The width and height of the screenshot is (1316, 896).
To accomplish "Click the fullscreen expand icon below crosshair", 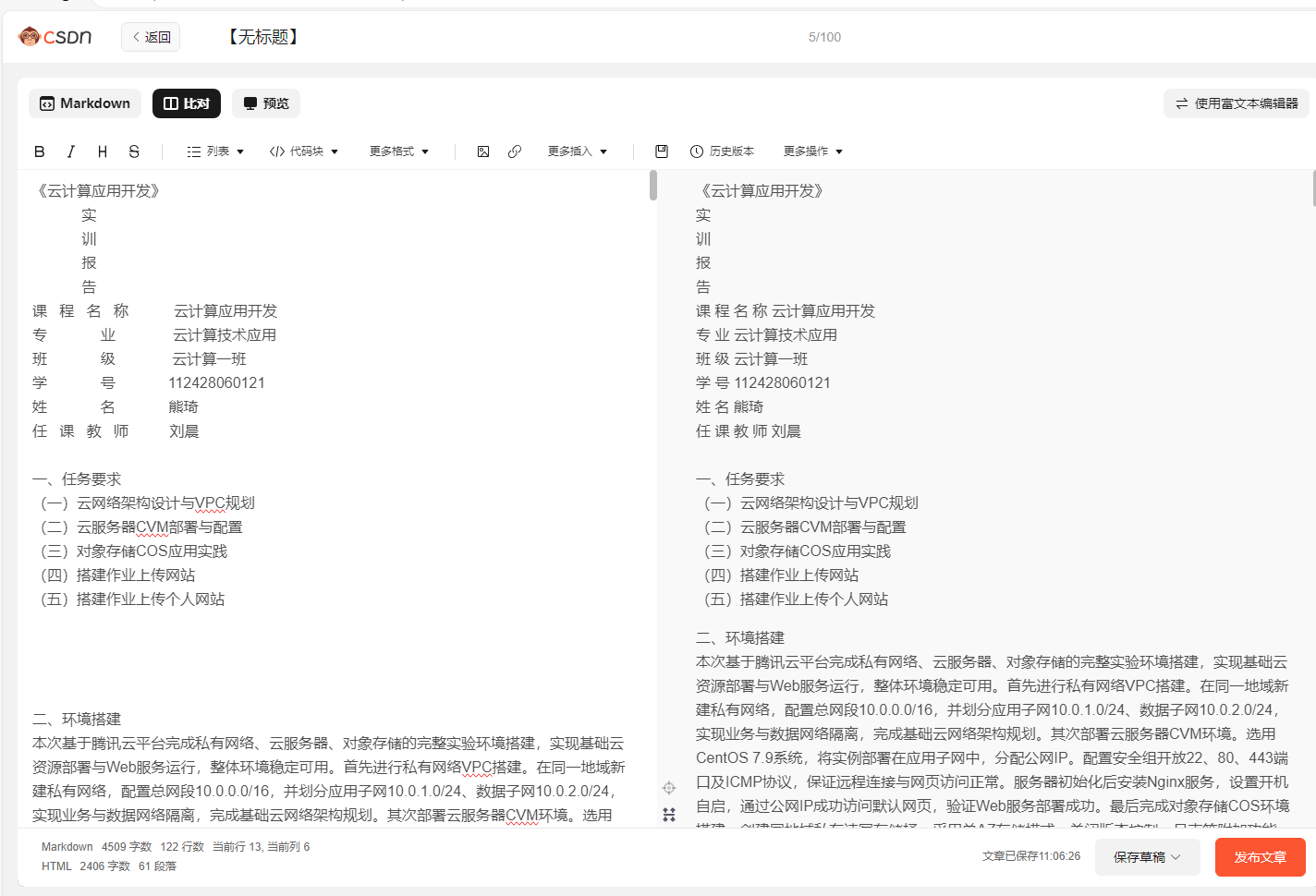I will point(669,815).
